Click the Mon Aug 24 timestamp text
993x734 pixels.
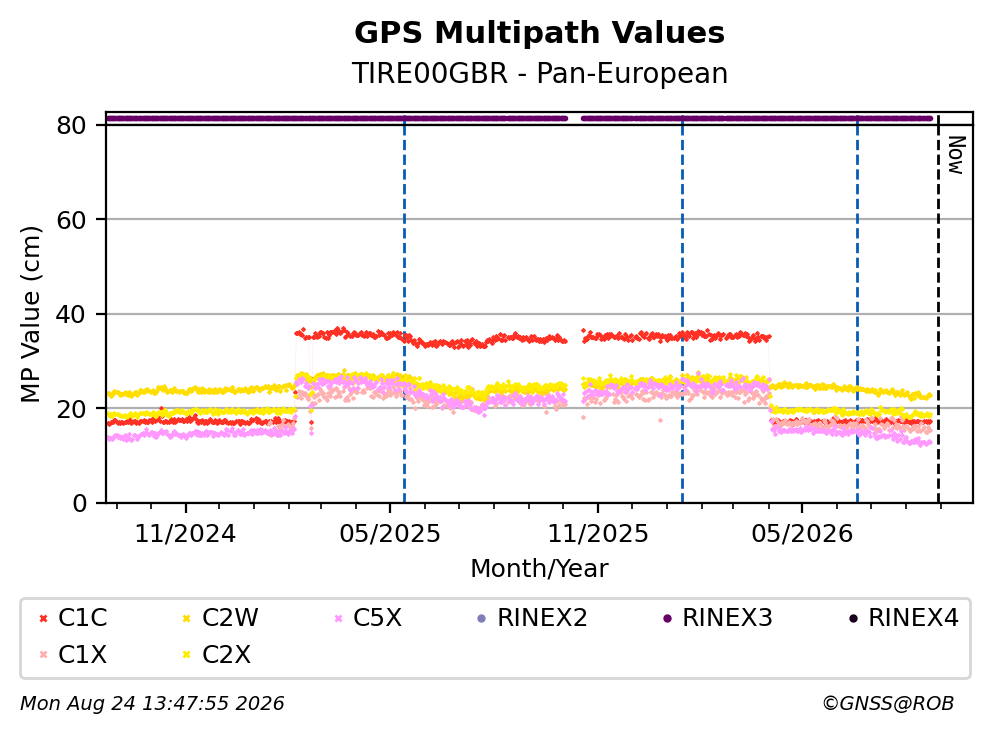click(152, 704)
